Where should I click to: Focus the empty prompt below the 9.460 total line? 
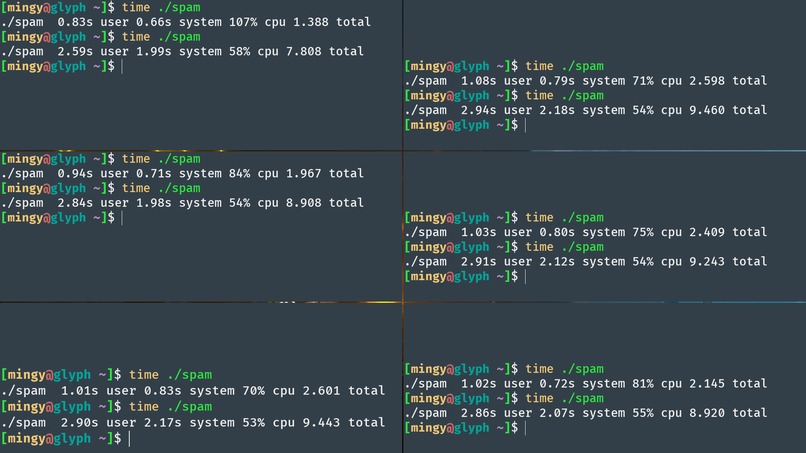pyautogui.click(x=466, y=125)
